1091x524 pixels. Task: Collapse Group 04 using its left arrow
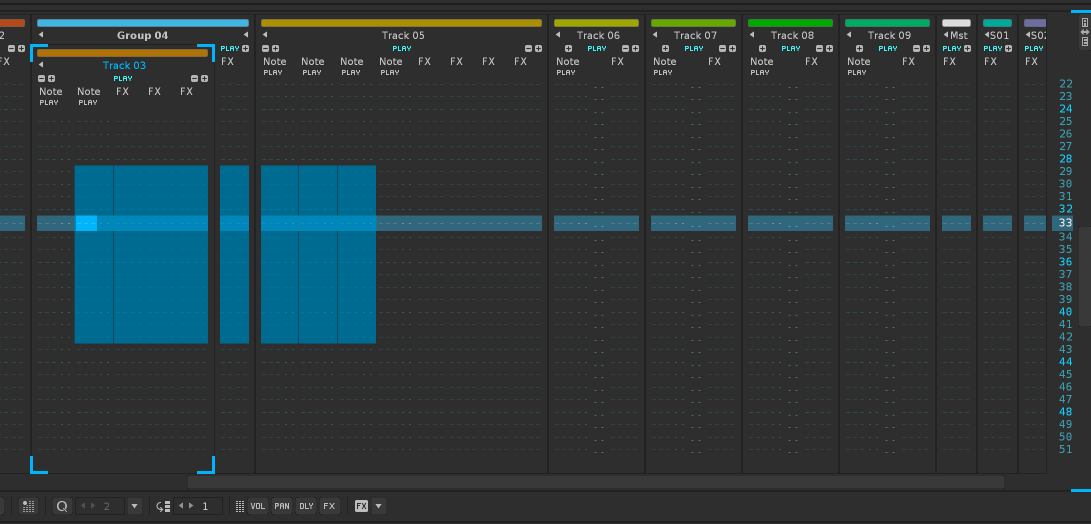click(x=41, y=36)
